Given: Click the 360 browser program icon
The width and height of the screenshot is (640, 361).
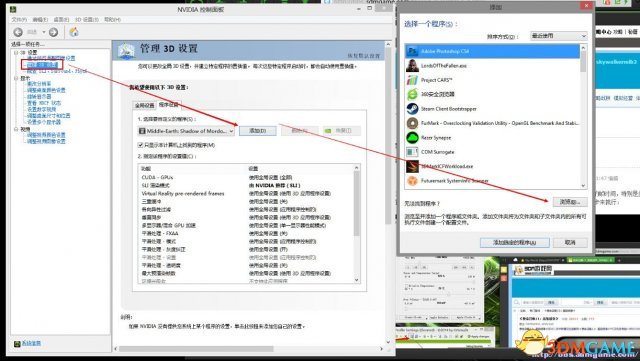Looking at the screenshot, I should coord(412,94).
